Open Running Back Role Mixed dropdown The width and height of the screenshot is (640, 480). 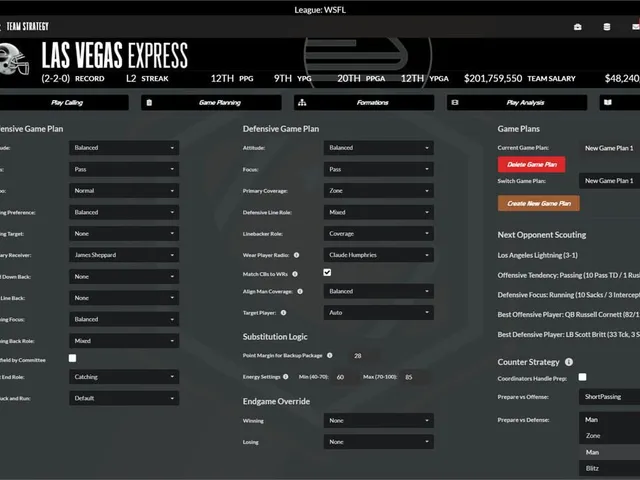[x=124, y=341]
